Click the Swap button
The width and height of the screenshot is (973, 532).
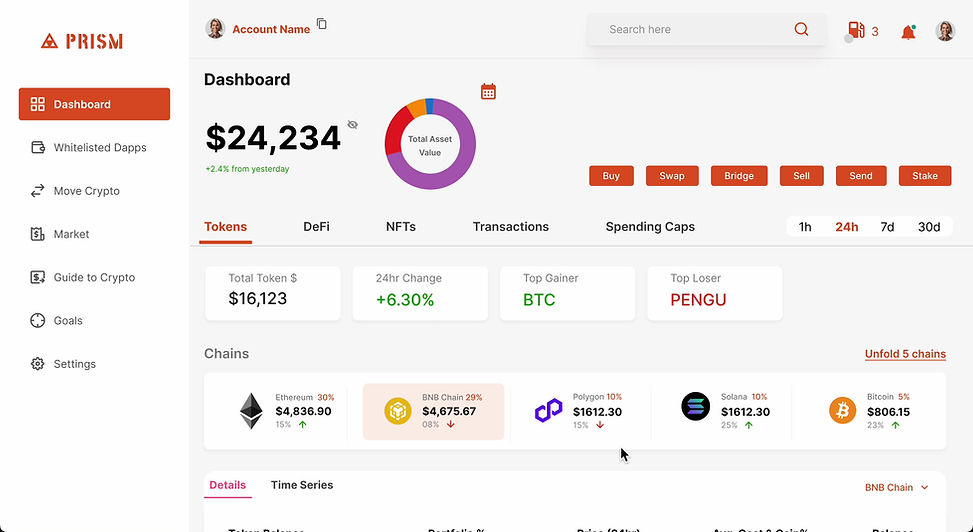pos(672,176)
